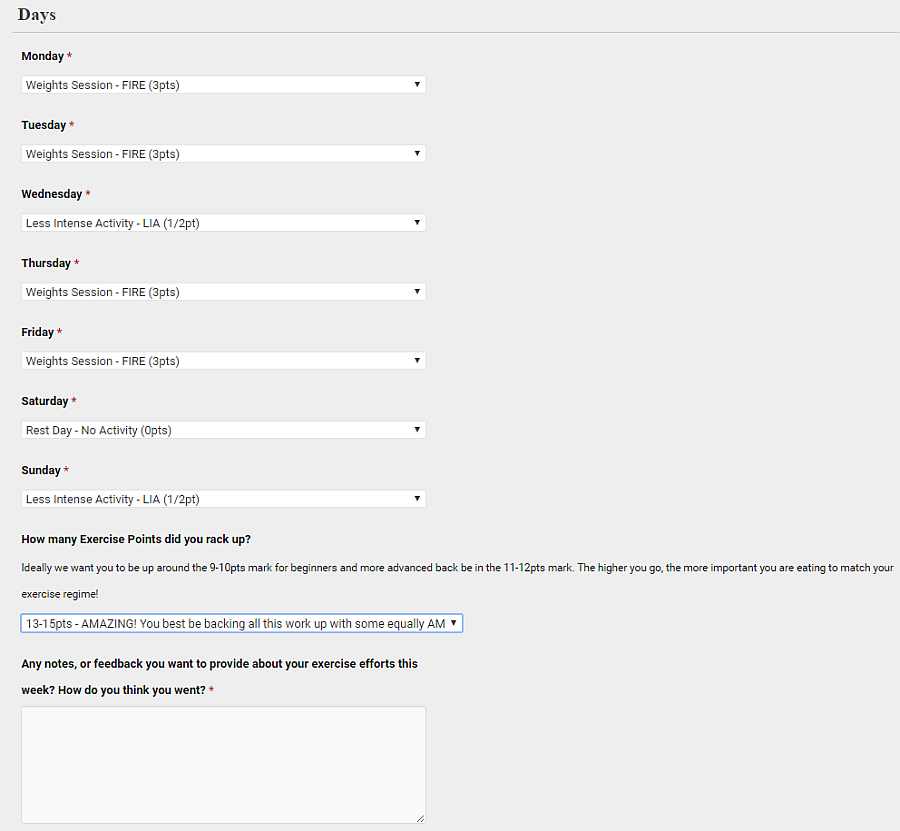Grab the resize handle of the feedback textarea
The height and width of the screenshot is (831, 900).
[420, 818]
